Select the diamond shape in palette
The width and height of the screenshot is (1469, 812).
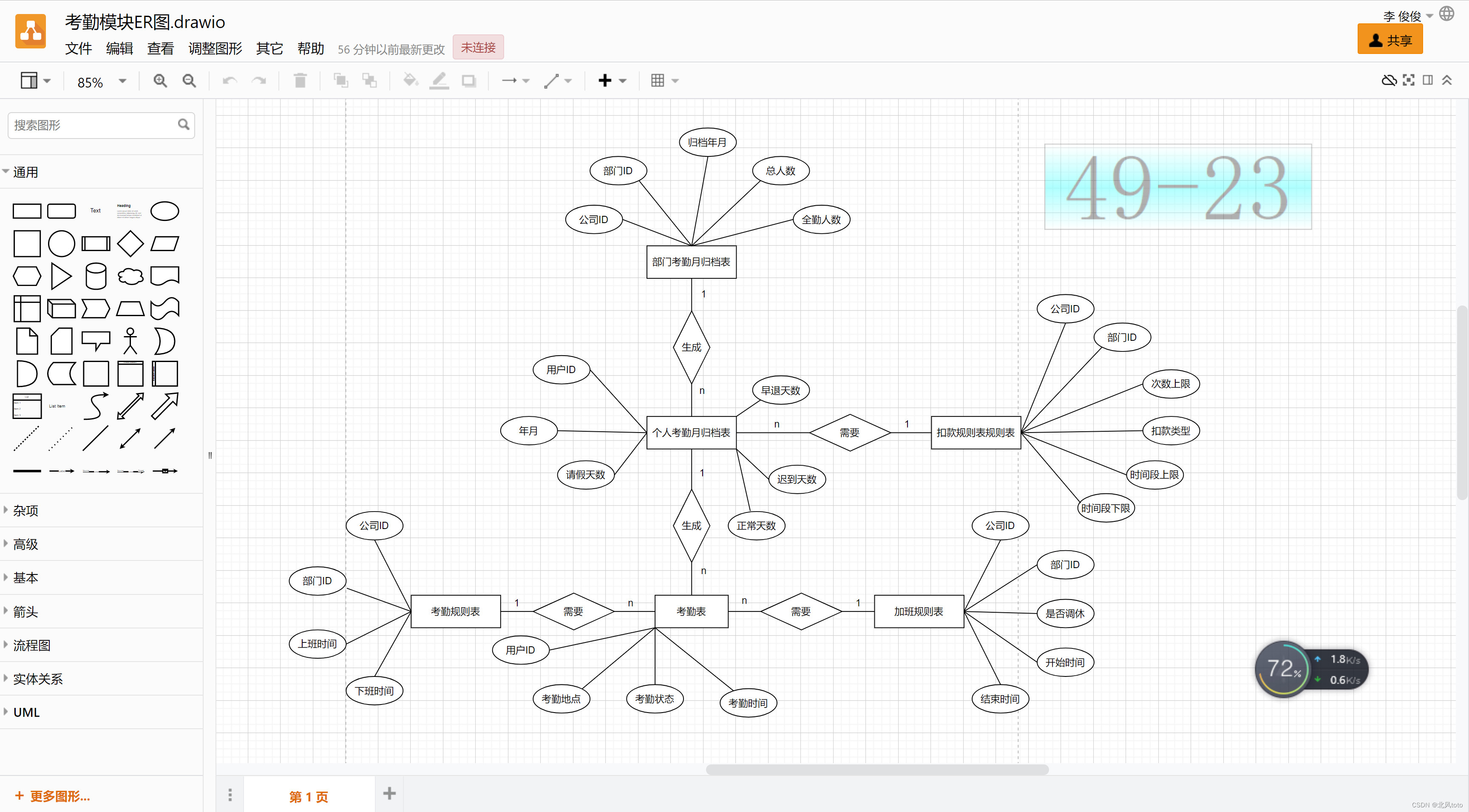pos(130,243)
